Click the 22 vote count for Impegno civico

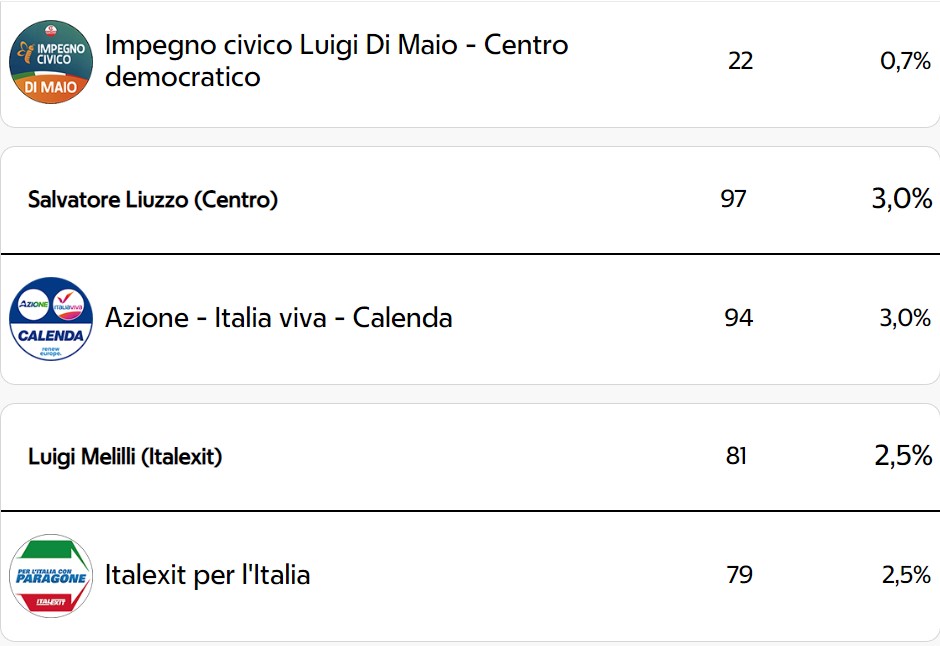coord(740,61)
